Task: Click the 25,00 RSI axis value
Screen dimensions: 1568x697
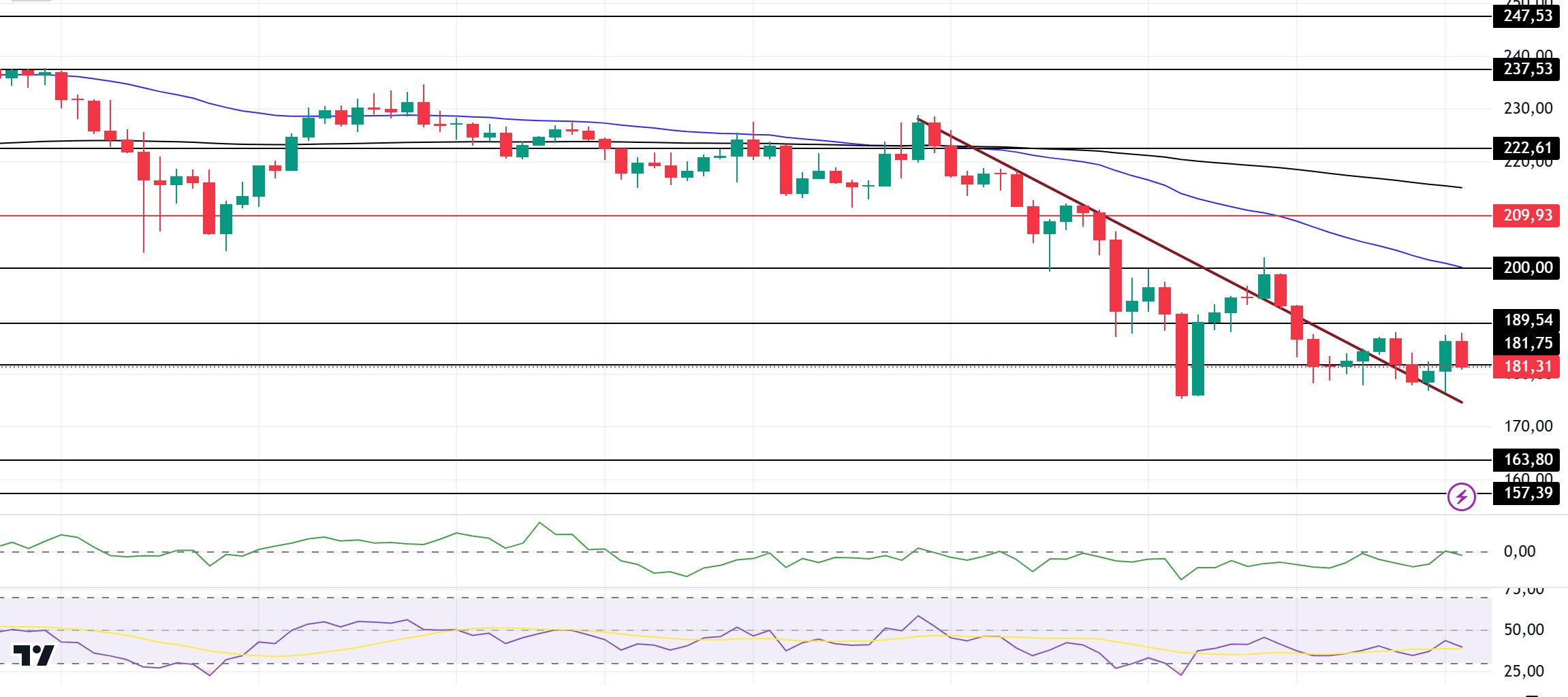Action: [x=1524, y=671]
